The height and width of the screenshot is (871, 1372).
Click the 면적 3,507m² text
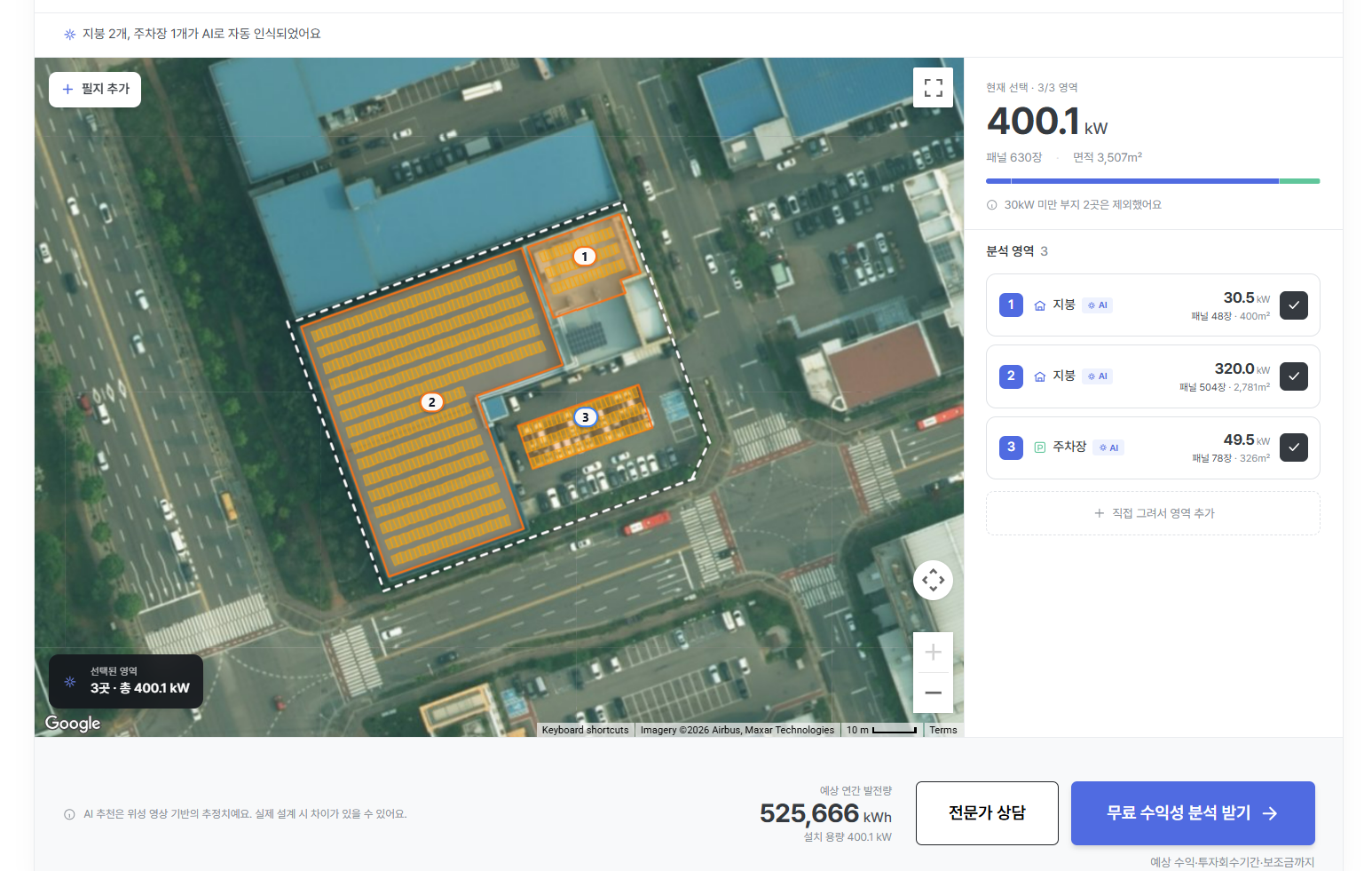tap(1108, 157)
